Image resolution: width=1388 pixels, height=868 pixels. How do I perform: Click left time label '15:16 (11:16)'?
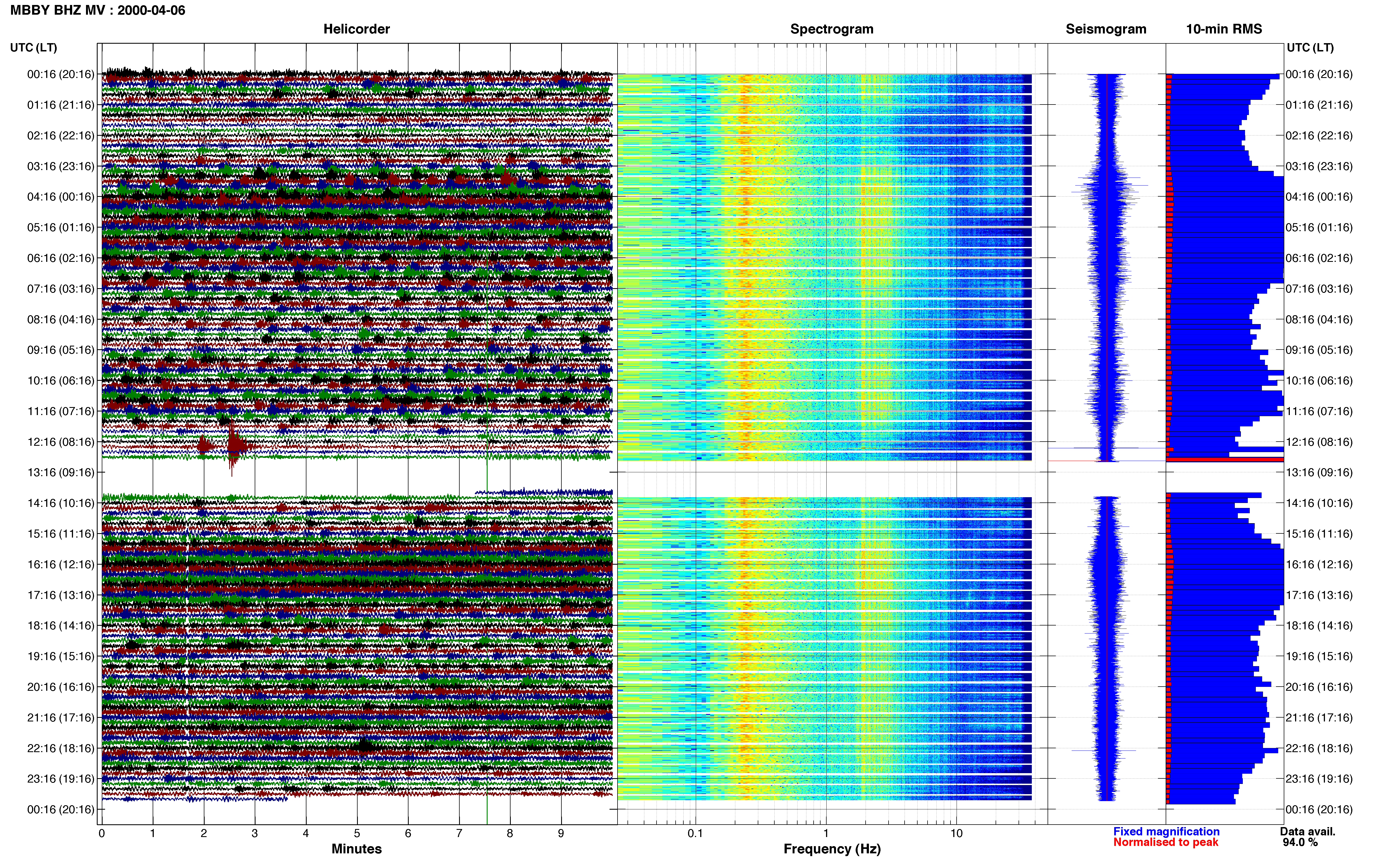pyautogui.click(x=61, y=534)
